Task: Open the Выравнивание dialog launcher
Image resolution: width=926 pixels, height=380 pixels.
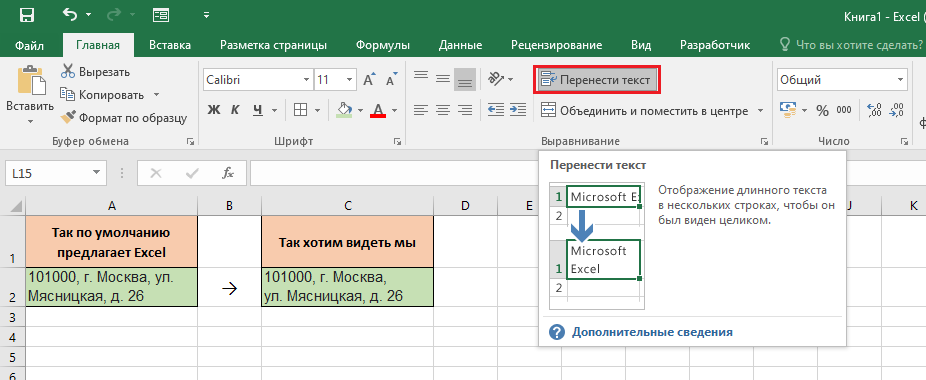Action: [x=764, y=142]
